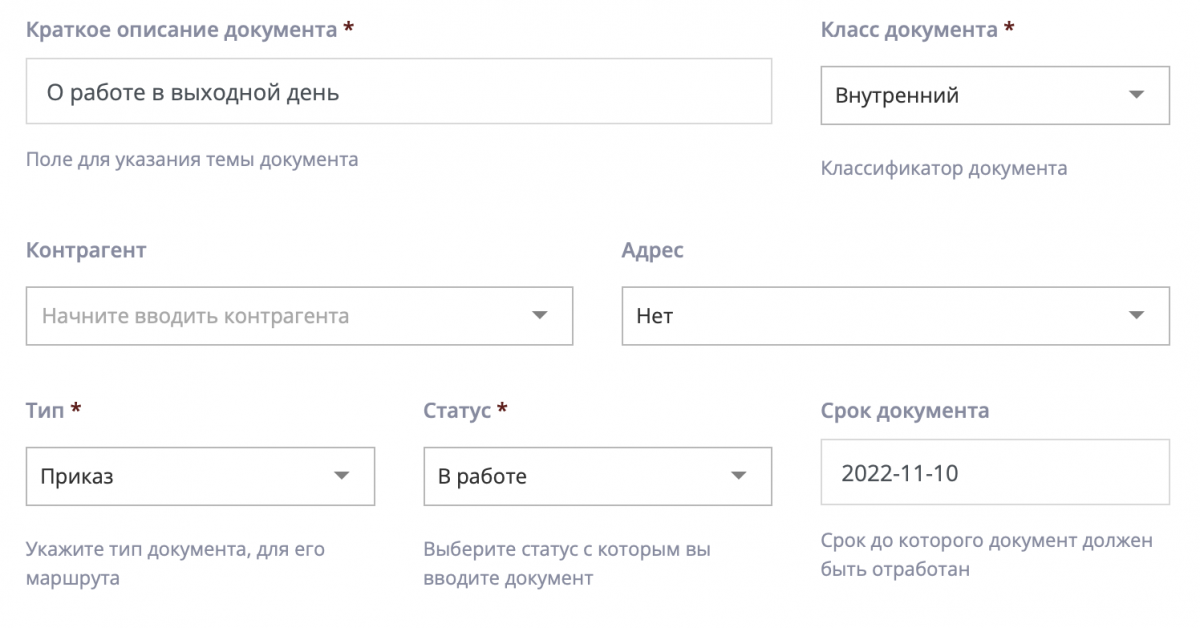Click the 'Класс документа' label
Image resolution: width=1200 pixels, height=628 pixels.
pos(908,30)
